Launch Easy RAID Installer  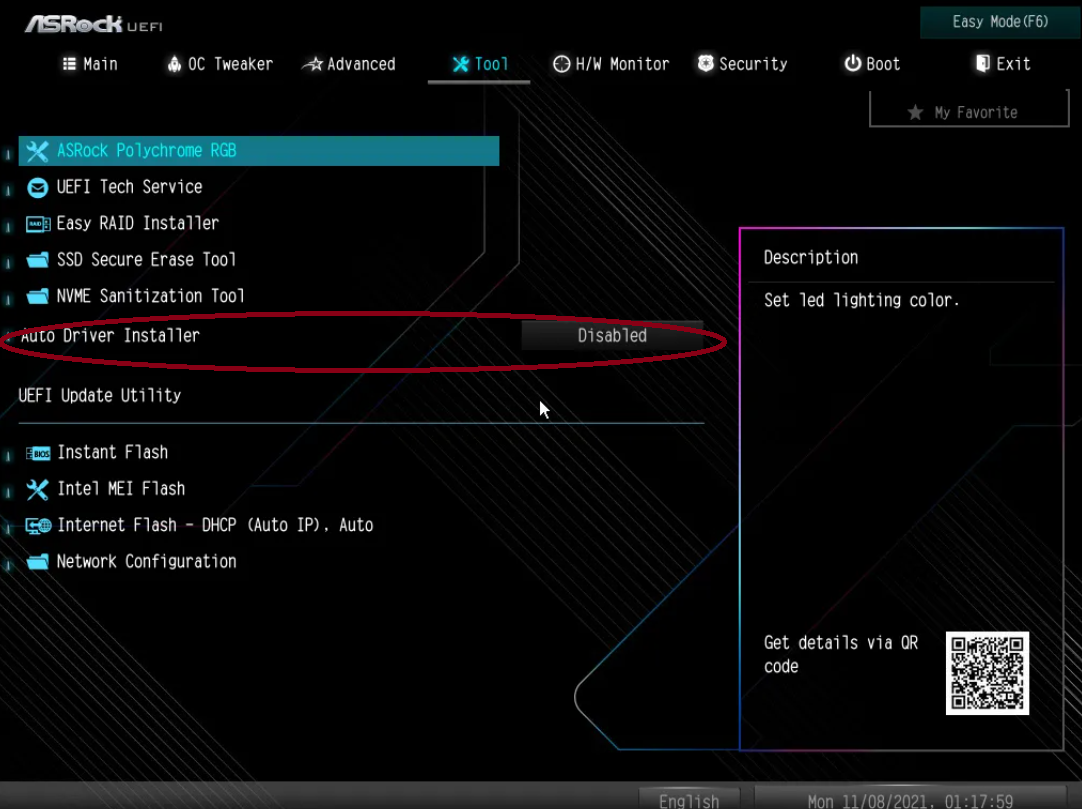pyautogui.click(x=137, y=224)
